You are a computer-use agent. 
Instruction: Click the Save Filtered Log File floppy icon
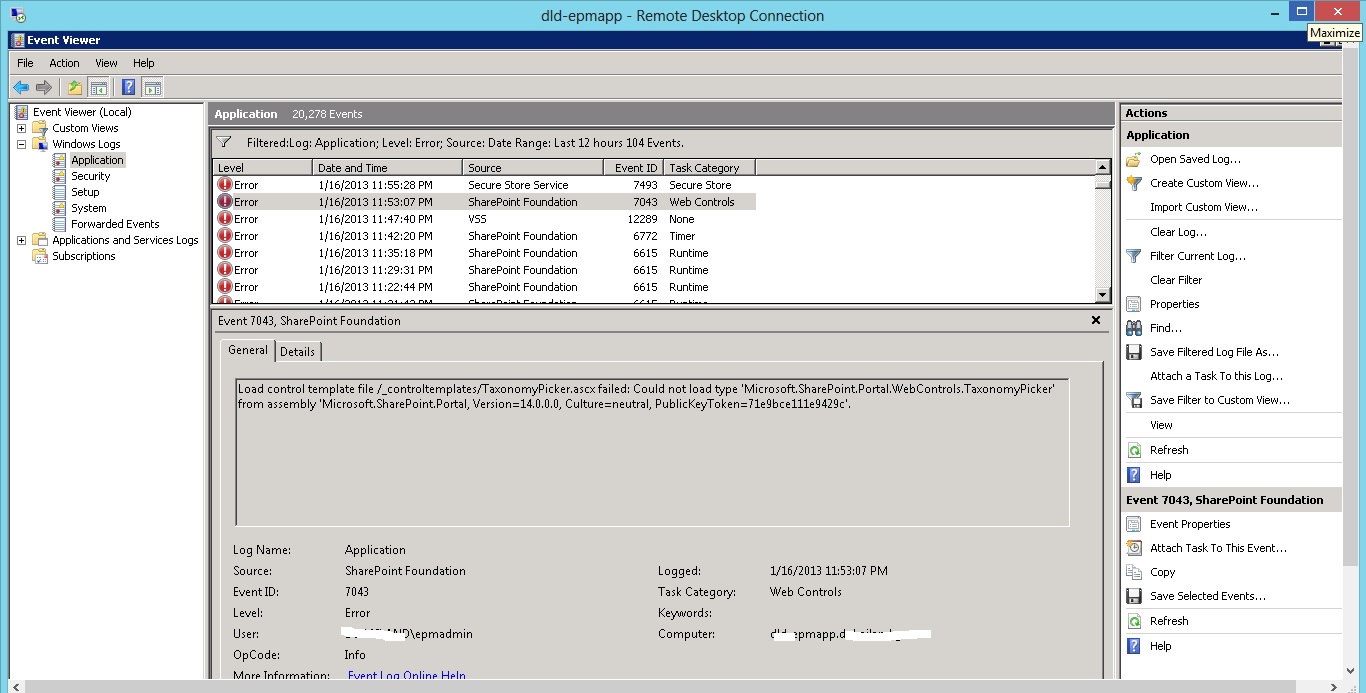coord(1133,352)
